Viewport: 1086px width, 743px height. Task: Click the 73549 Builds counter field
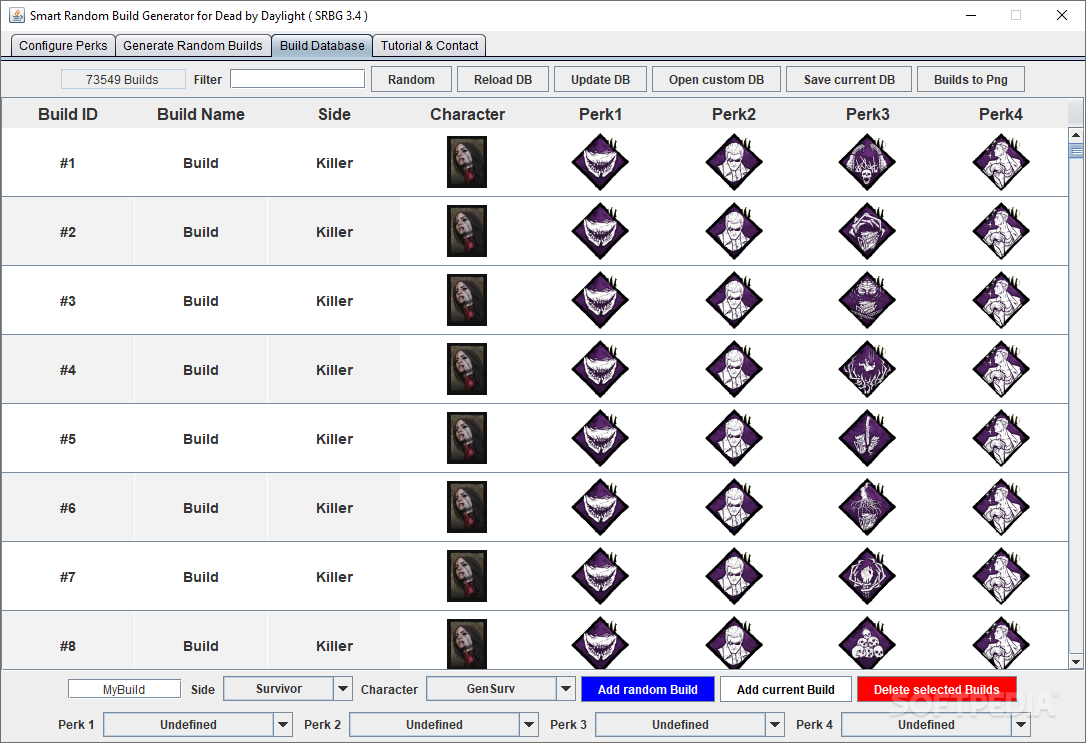point(123,80)
